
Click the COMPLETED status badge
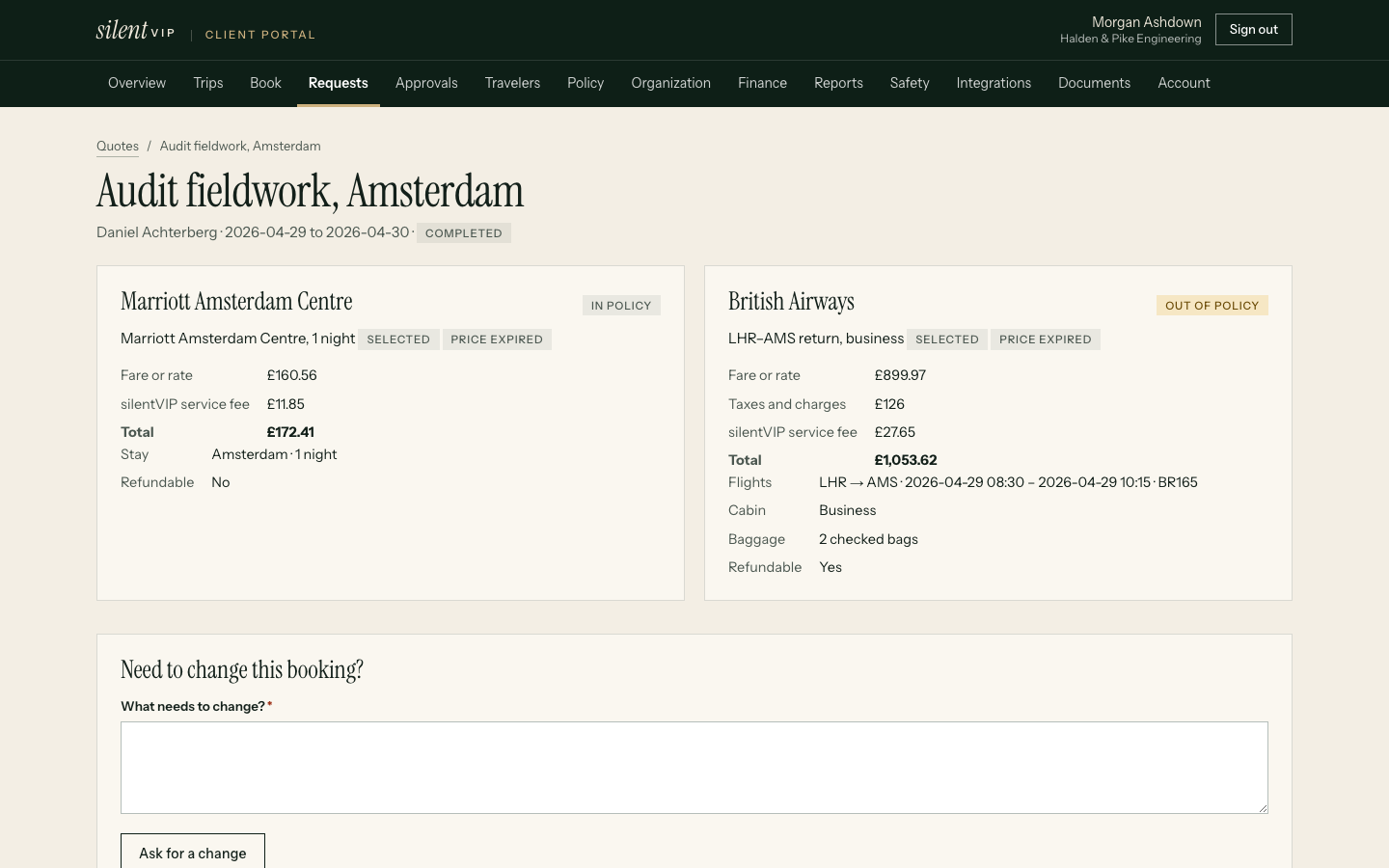click(x=464, y=233)
